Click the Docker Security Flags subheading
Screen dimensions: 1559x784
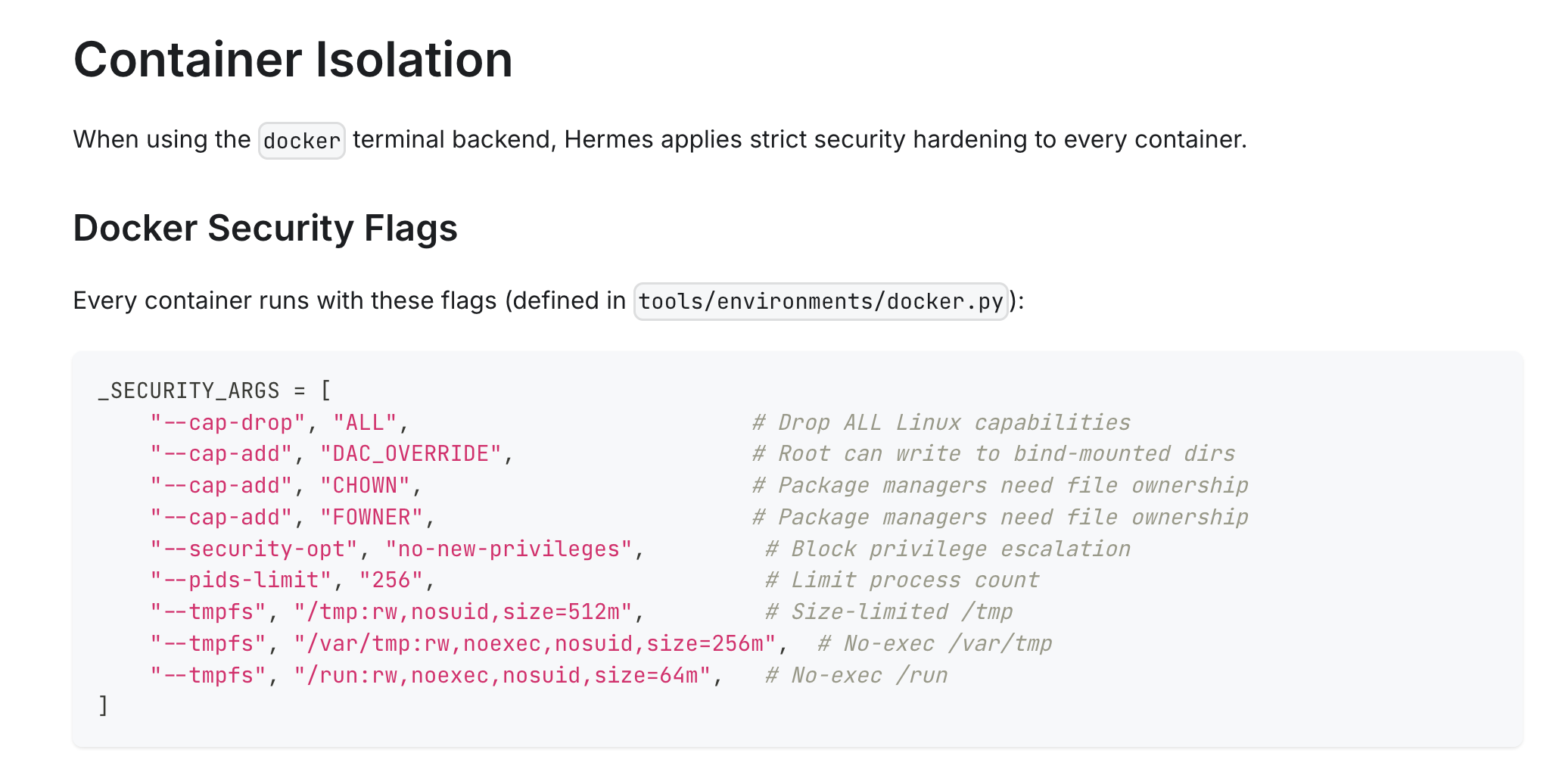pyautogui.click(x=265, y=228)
